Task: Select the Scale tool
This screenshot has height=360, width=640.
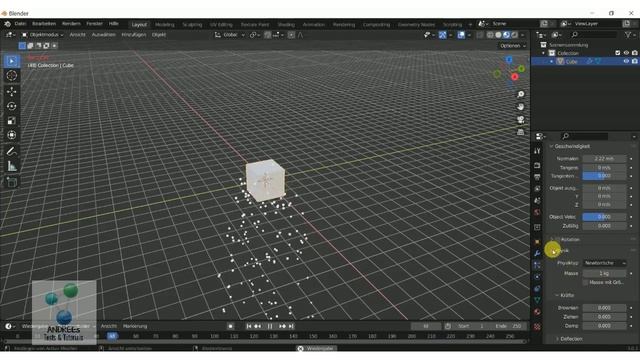Action: [x=11, y=121]
